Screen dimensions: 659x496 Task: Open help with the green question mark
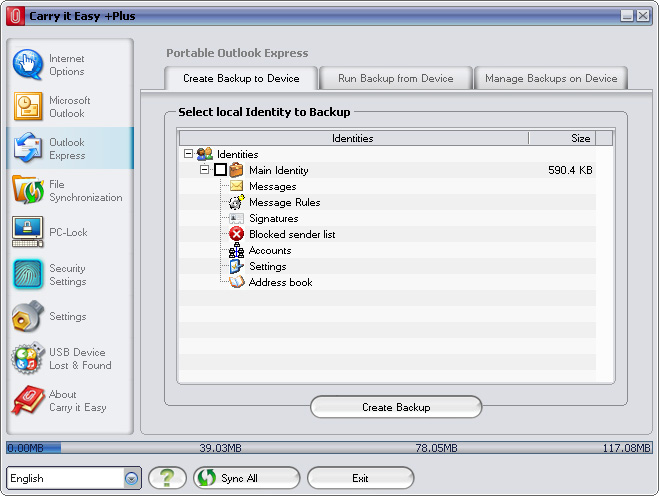[167, 478]
